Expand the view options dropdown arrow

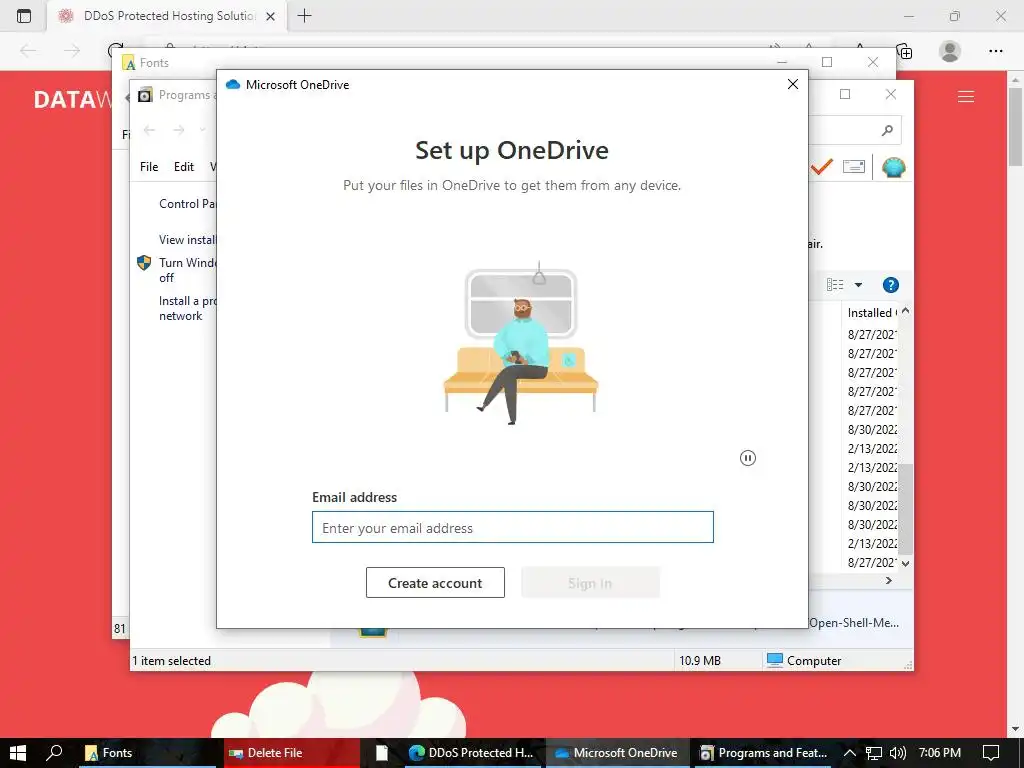coord(858,285)
